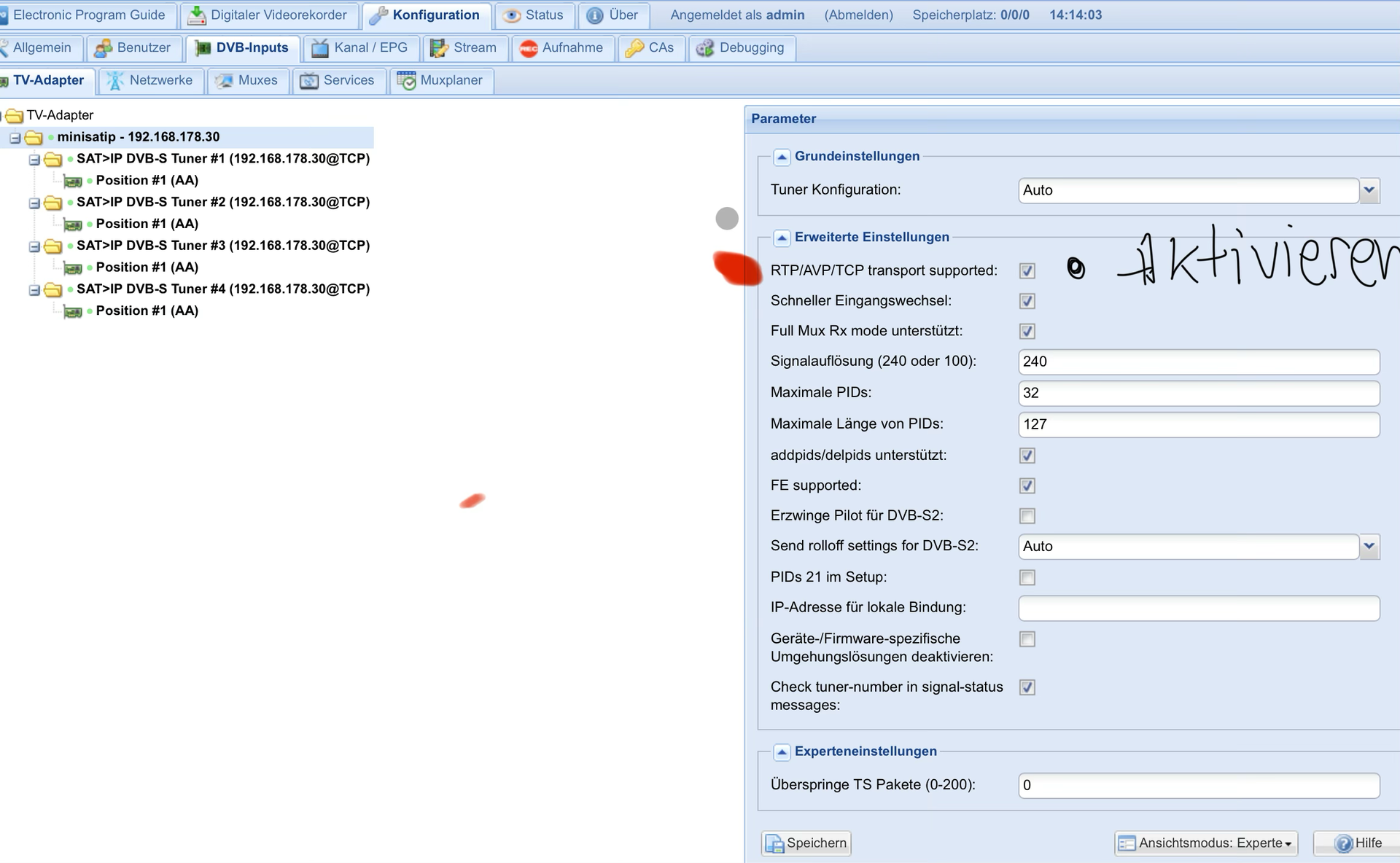The image size is (1400, 863).
Task: Click the IP-Adresse für lokale Bindung field
Action: [x=1199, y=608]
